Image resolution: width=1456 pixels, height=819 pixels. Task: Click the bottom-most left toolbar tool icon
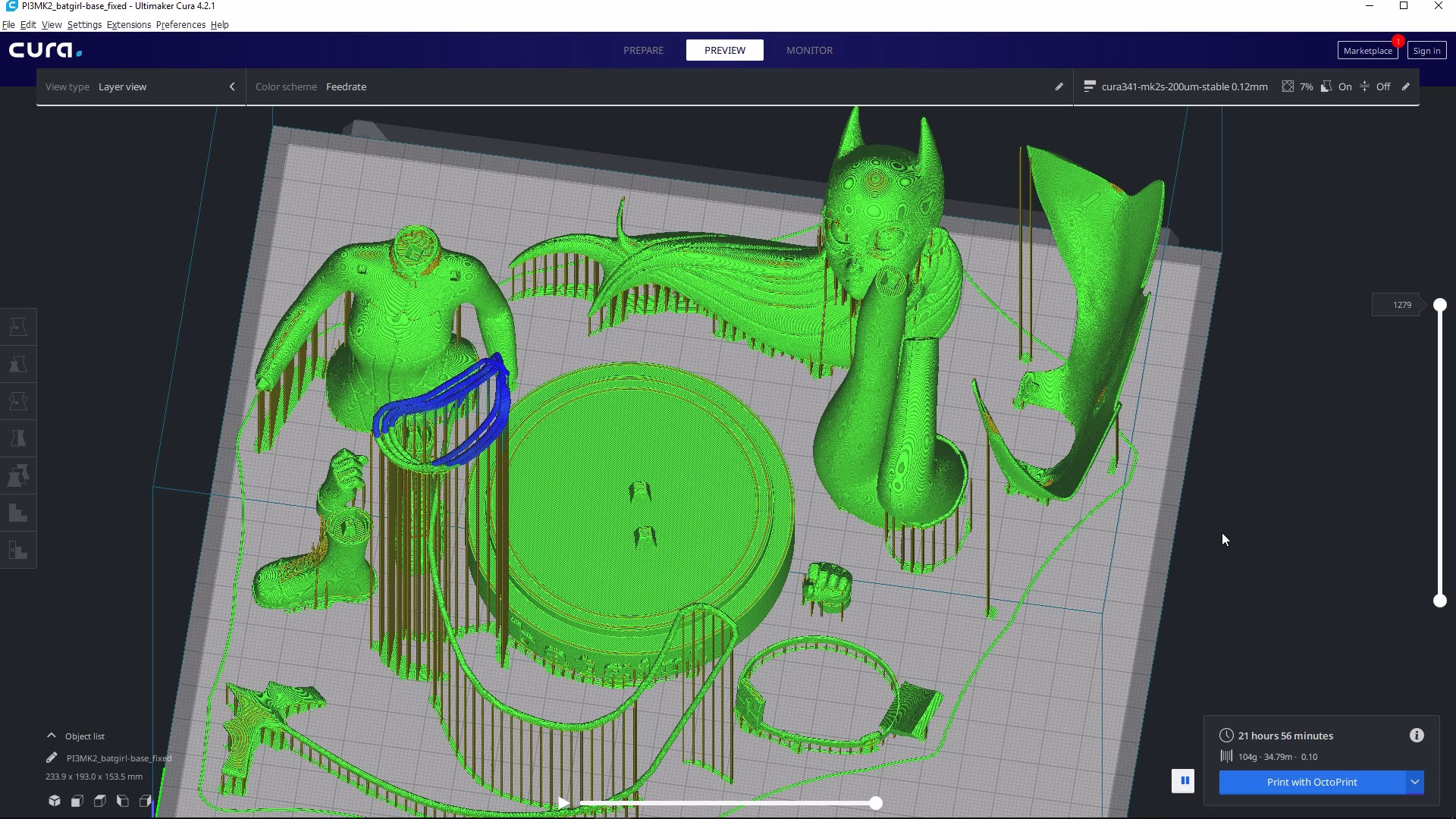coord(18,550)
